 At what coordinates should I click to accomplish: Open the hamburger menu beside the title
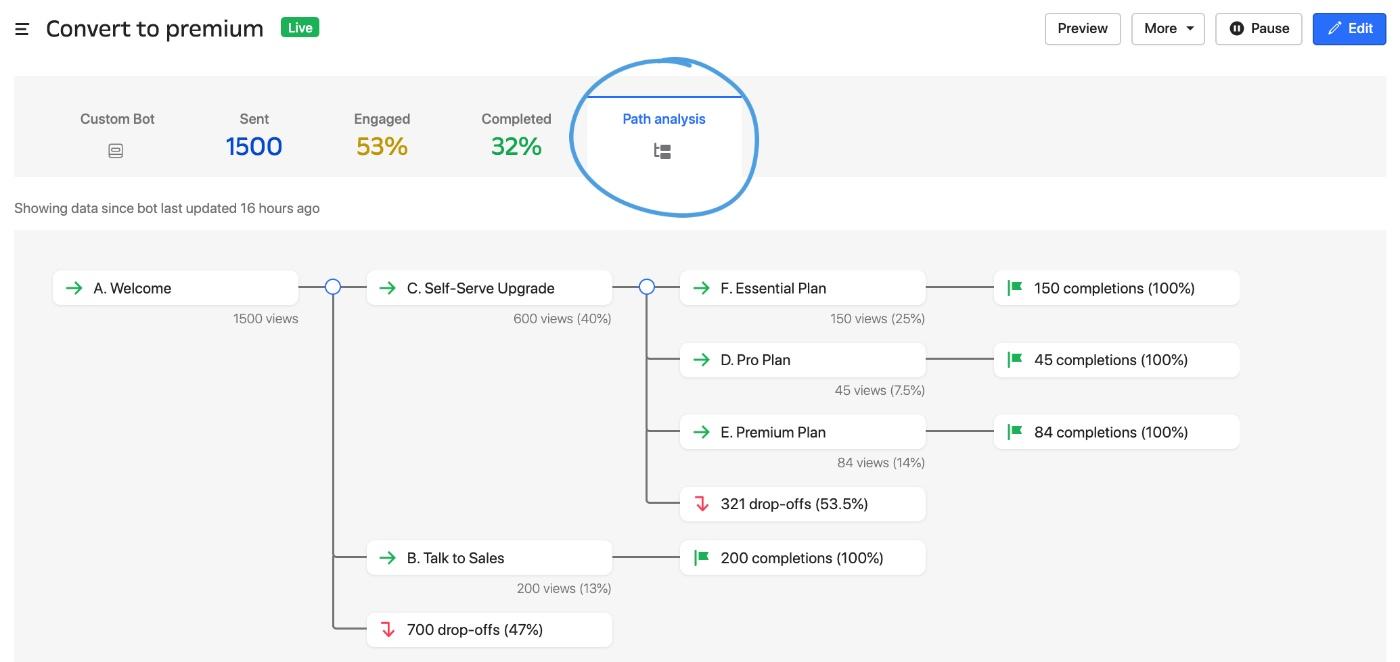point(22,29)
